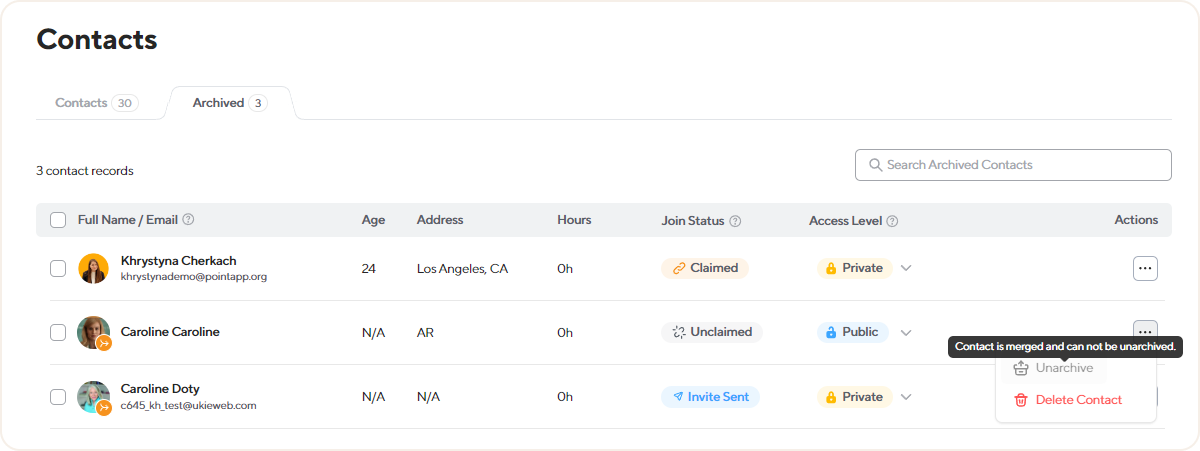Open Khrystyna Cherkach contact name
This screenshot has width=1200, height=451.
[x=178, y=261]
